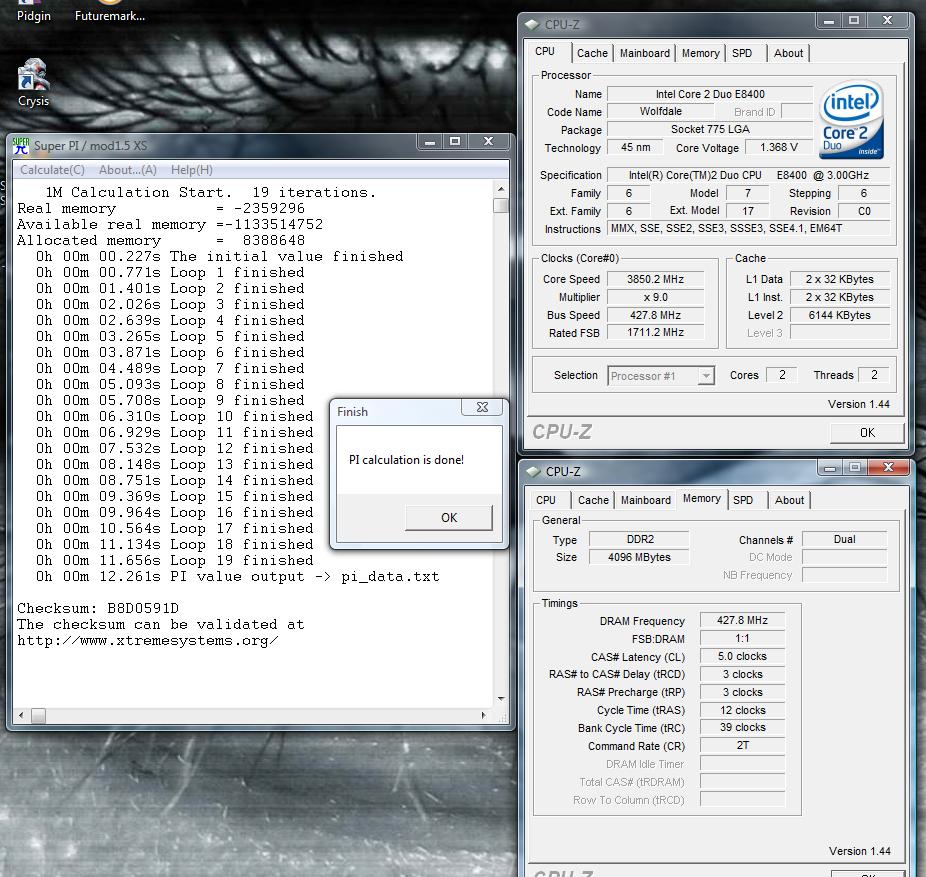This screenshot has height=877, width=926.
Task: Switch to Cache tab in top CPU-Z
Action: [592, 53]
